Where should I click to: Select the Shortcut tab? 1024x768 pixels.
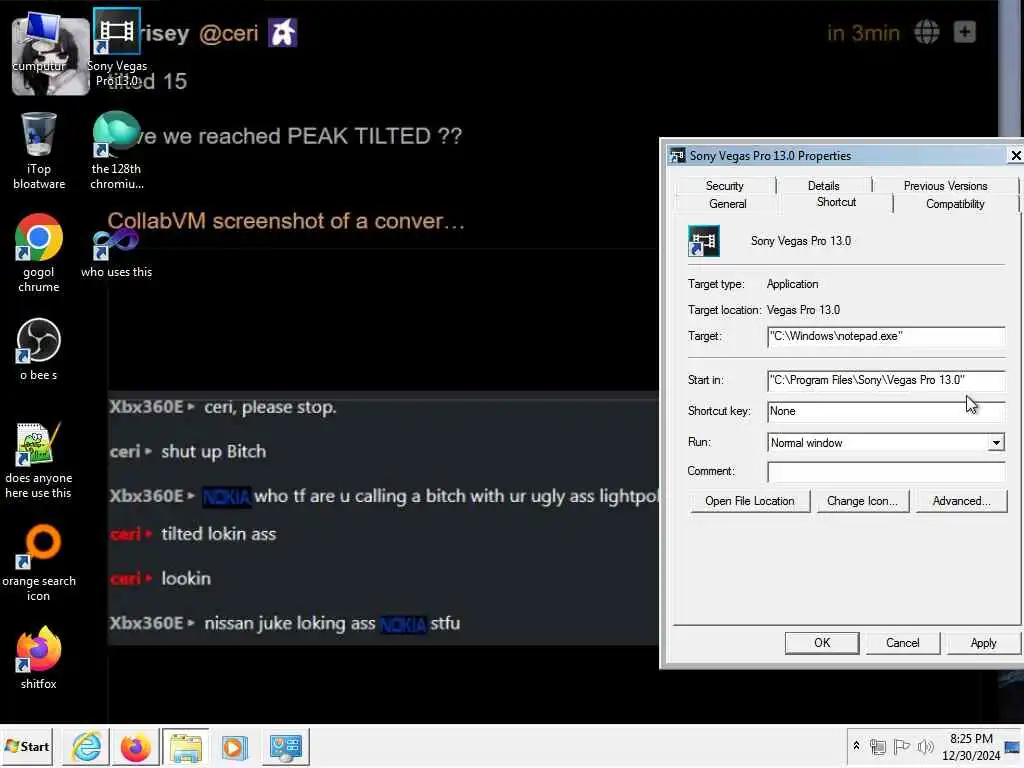coord(836,202)
